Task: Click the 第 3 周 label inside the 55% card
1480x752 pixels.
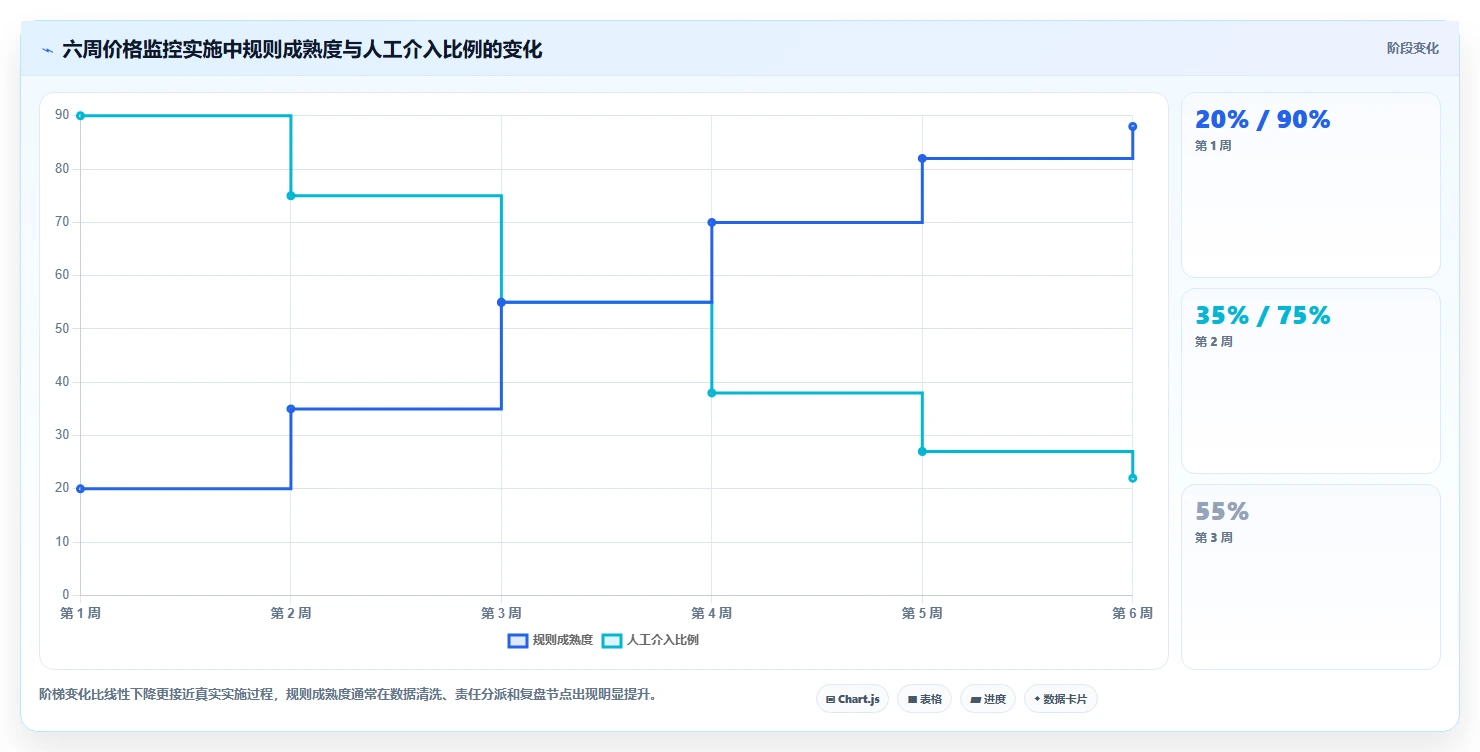Action: coord(1213,538)
